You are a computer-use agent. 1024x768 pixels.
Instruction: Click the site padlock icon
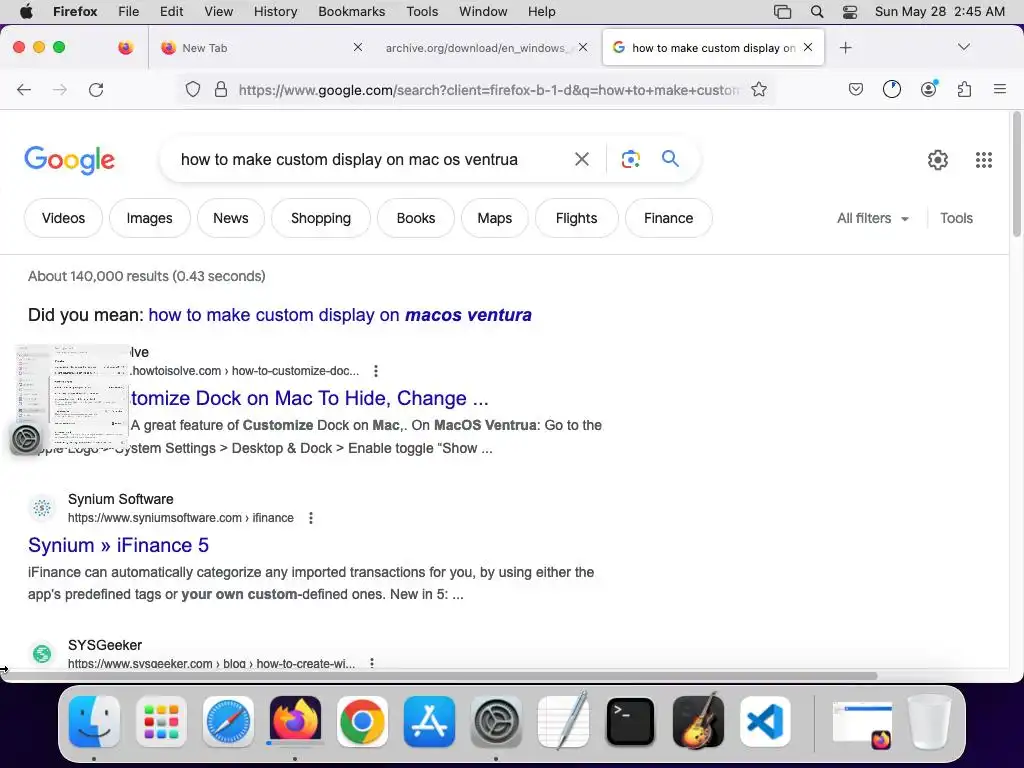(221, 89)
